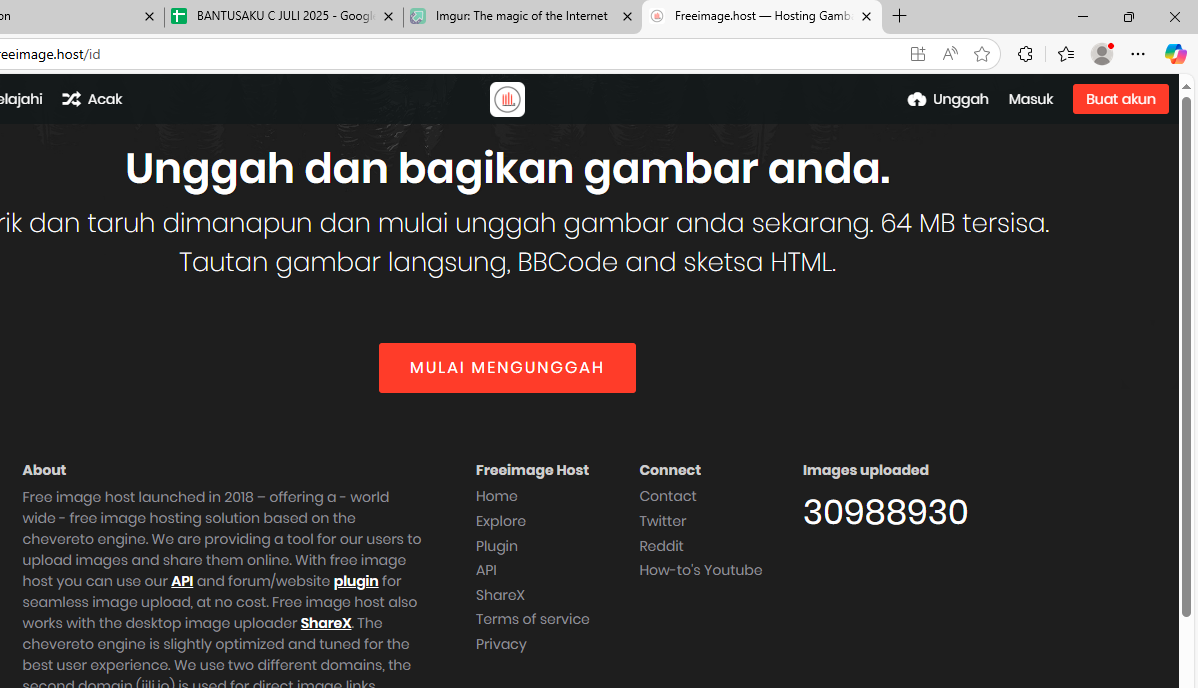The image size is (1198, 688).
Task: Open a new tab with plus button
Action: [x=899, y=16]
